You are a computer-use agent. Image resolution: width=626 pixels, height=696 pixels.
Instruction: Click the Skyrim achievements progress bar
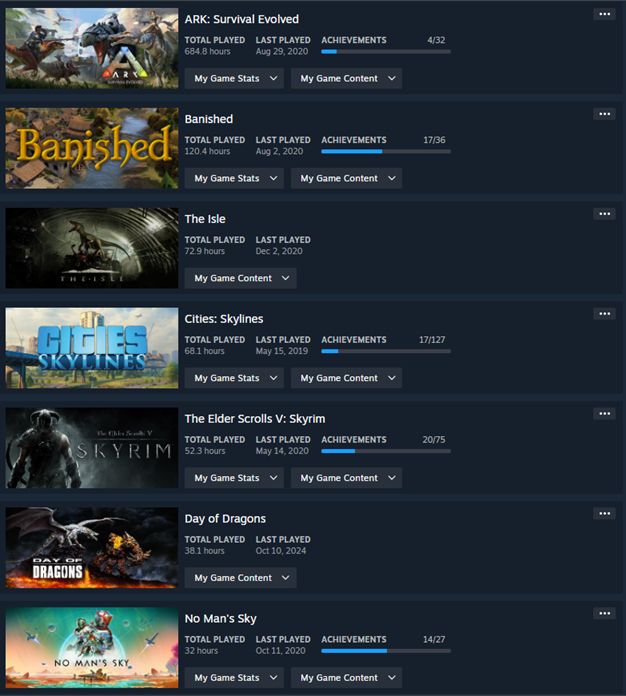click(x=386, y=451)
